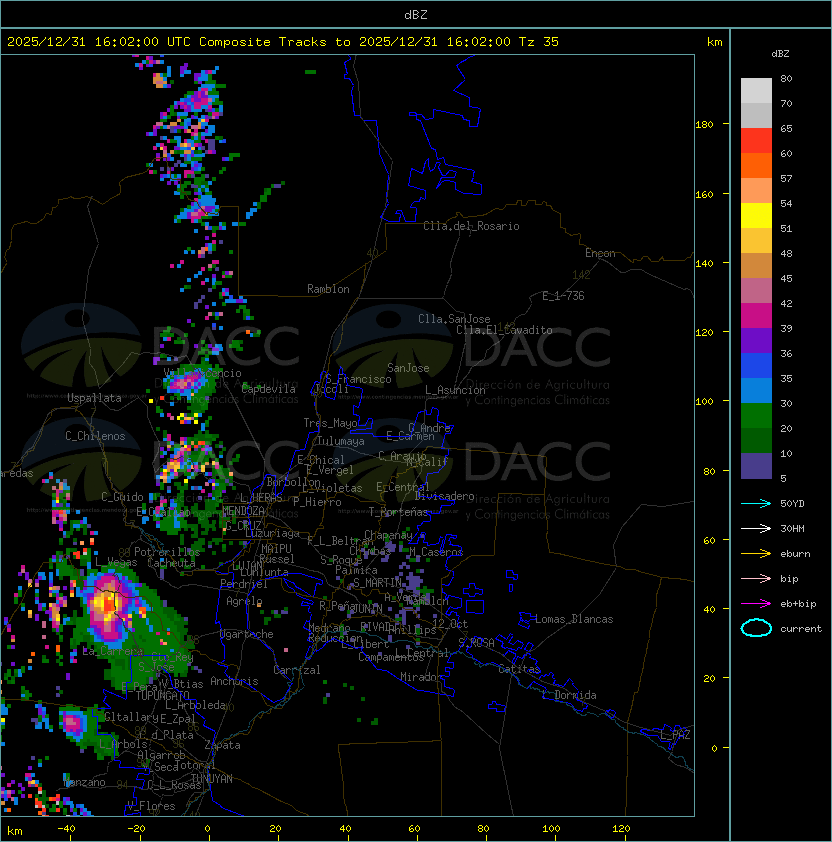Click the 'Clla.SanJose' map label
Image resolution: width=832 pixels, height=842 pixels.
(454, 319)
